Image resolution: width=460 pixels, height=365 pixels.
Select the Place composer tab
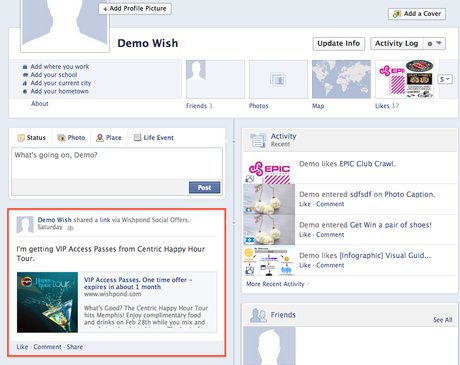[109, 138]
